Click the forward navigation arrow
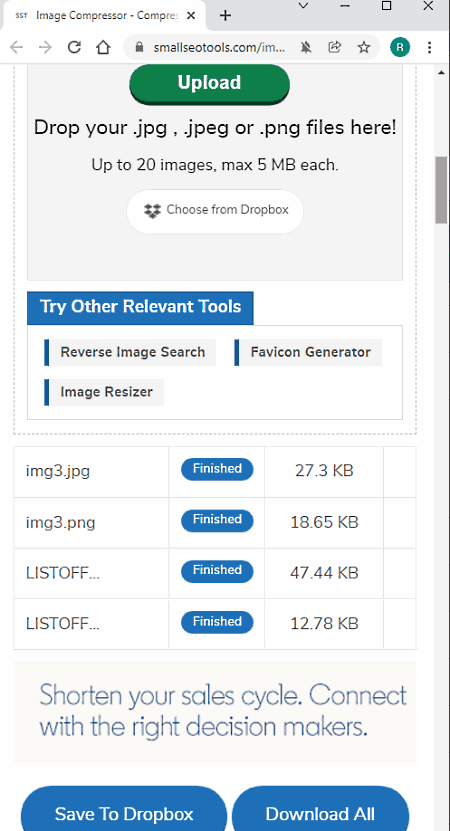The image size is (450, 831). click(45, 47)
